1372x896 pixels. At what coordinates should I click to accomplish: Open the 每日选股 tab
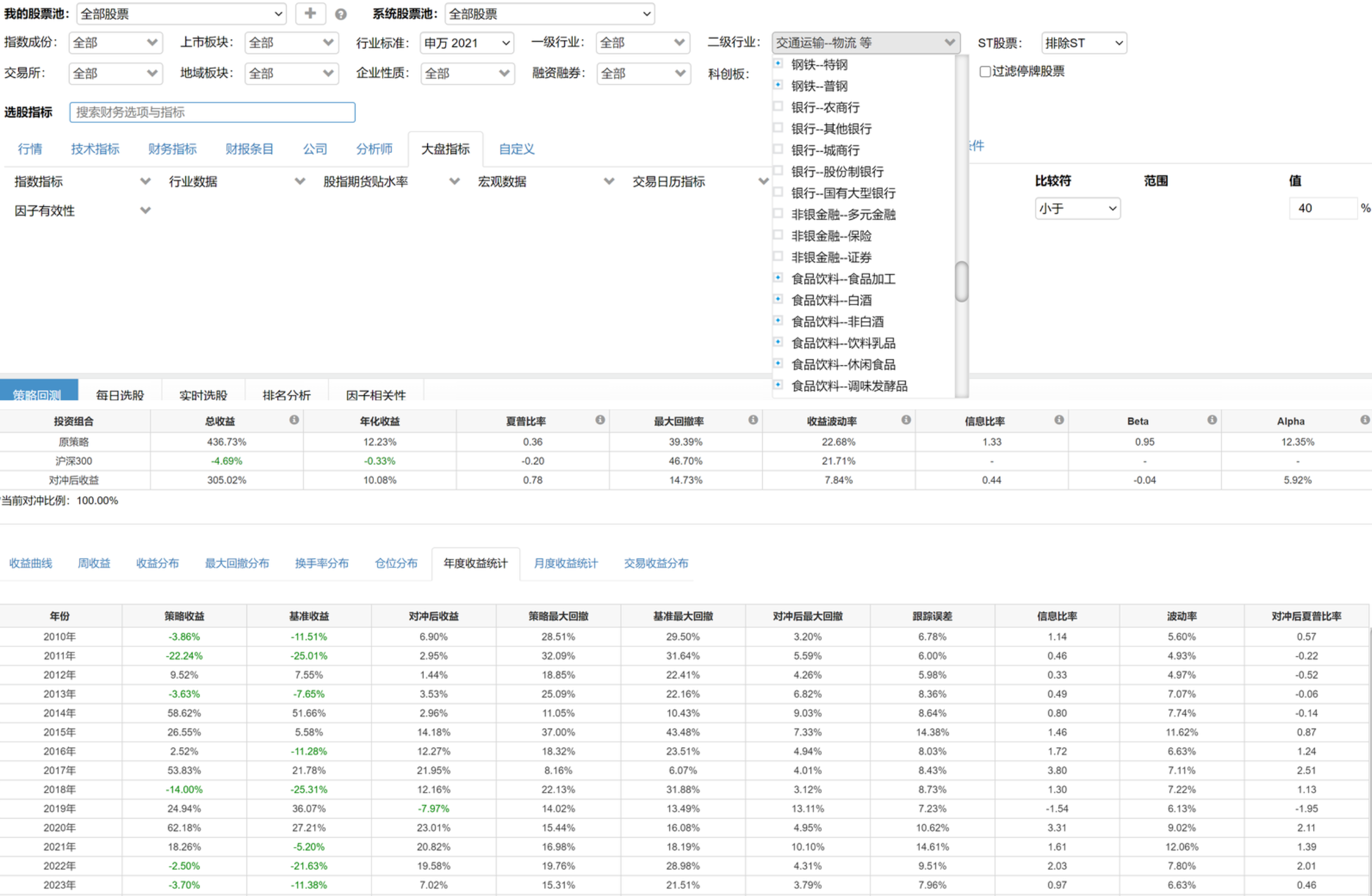pyautogui.click(x=120, y=394)
